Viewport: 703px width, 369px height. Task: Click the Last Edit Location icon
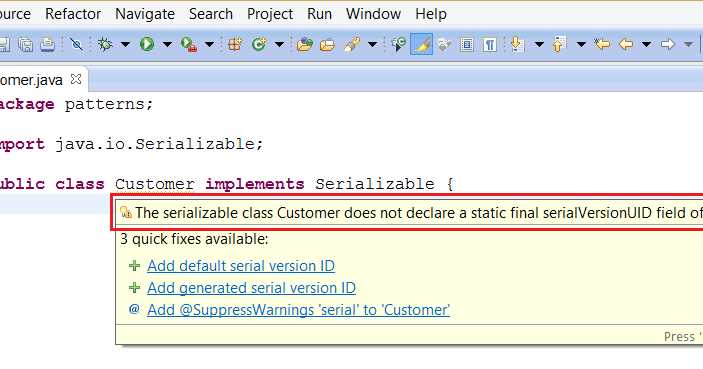tap(602, 44)
